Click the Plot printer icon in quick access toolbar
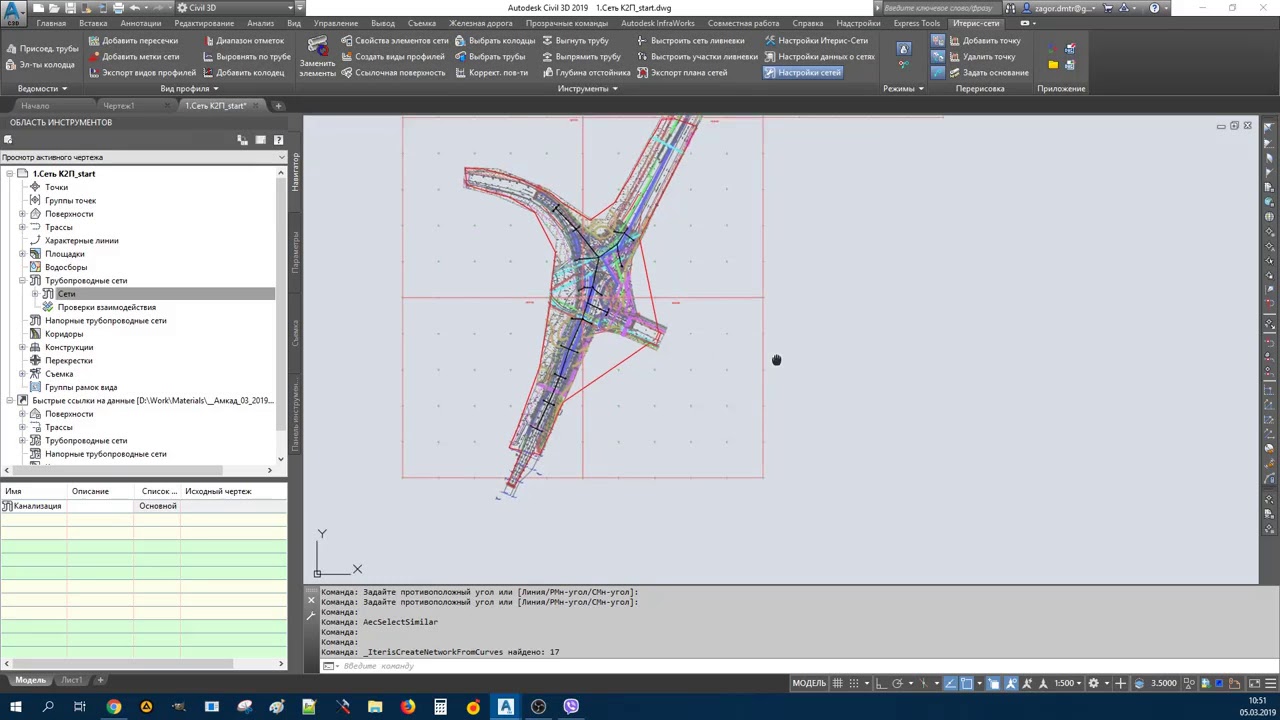 [x=119, y=8]
